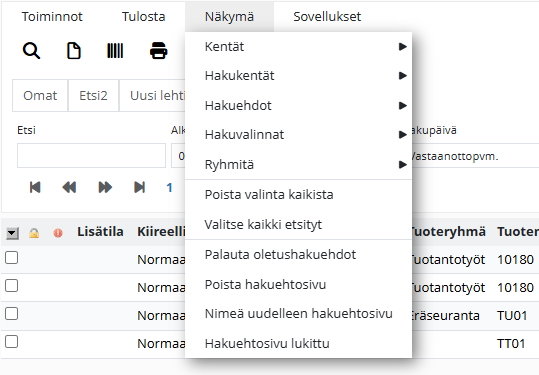This screenshot has width=539, height=375.
Task: Expand the Hakukentät submenu
Action: 298,76
